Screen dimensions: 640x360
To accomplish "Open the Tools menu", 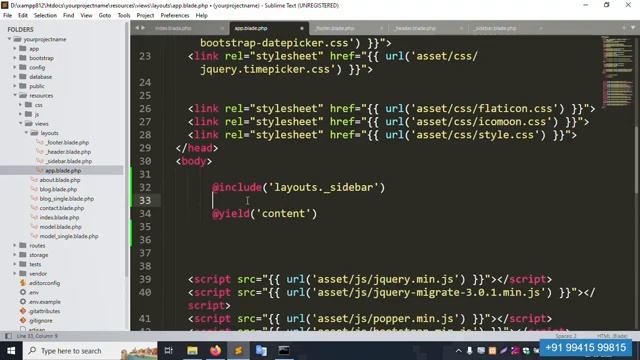I will pos(124,16).
